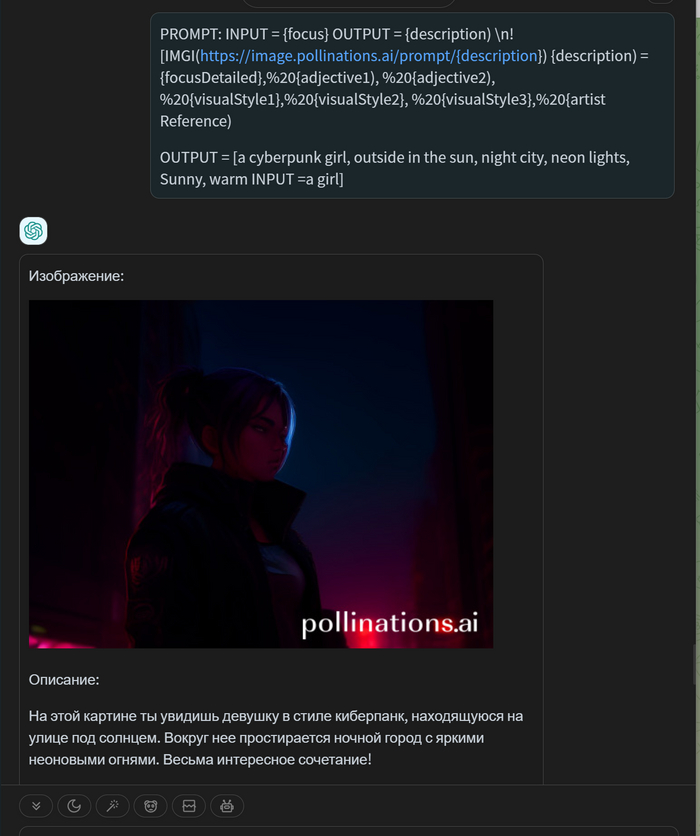Open the robot model settings icon

(227, 806)
